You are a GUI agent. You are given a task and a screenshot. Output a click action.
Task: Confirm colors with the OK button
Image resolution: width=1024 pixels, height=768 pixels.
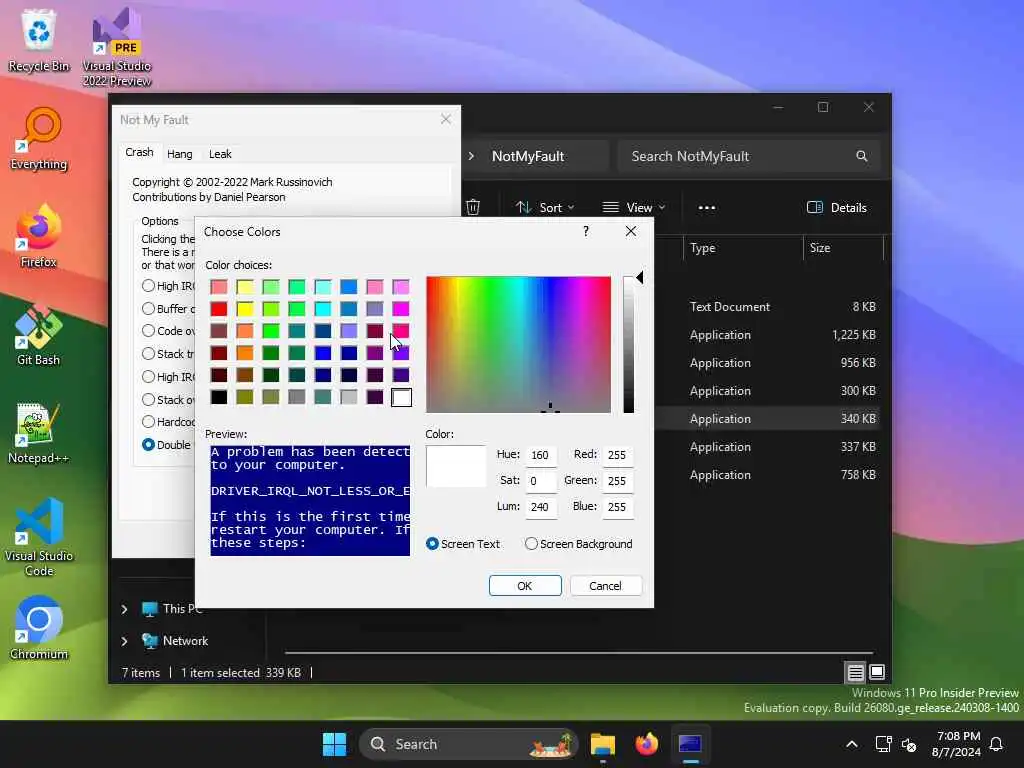525,586
